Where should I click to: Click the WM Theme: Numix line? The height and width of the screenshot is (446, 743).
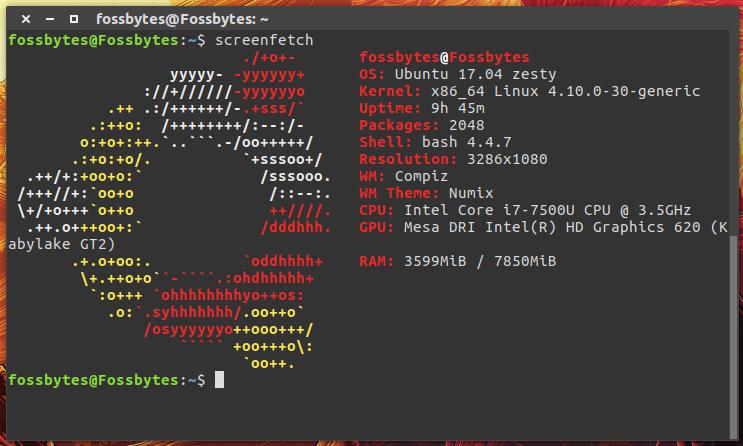click(426, 194)
